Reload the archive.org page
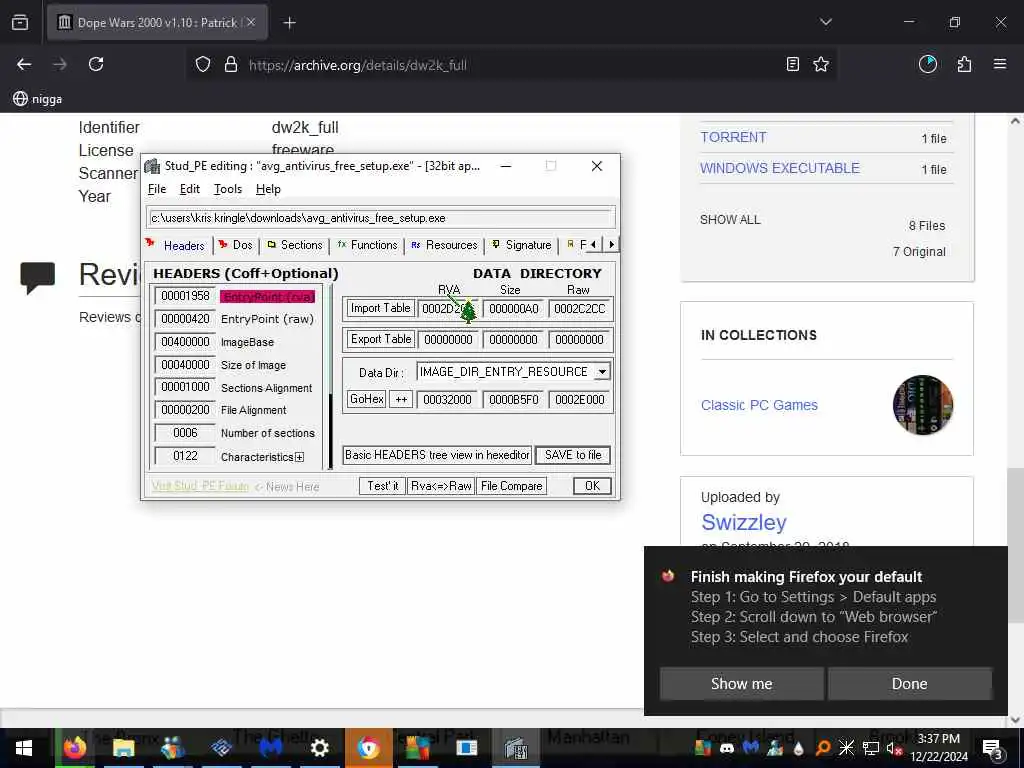This screenshot has width=1024, height=768. pyautogui.click(x=96, y=64)
